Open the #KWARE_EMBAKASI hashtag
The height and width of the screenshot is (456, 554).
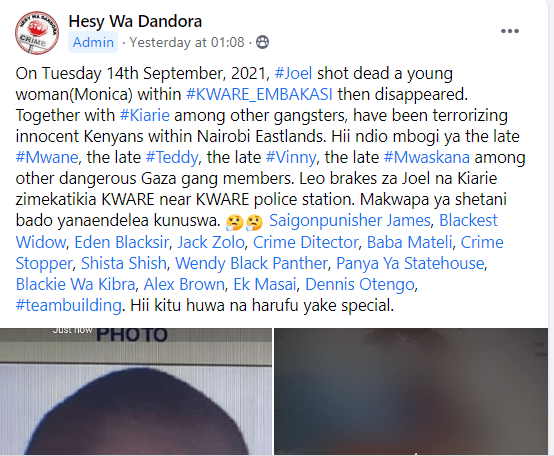[259, 94]
